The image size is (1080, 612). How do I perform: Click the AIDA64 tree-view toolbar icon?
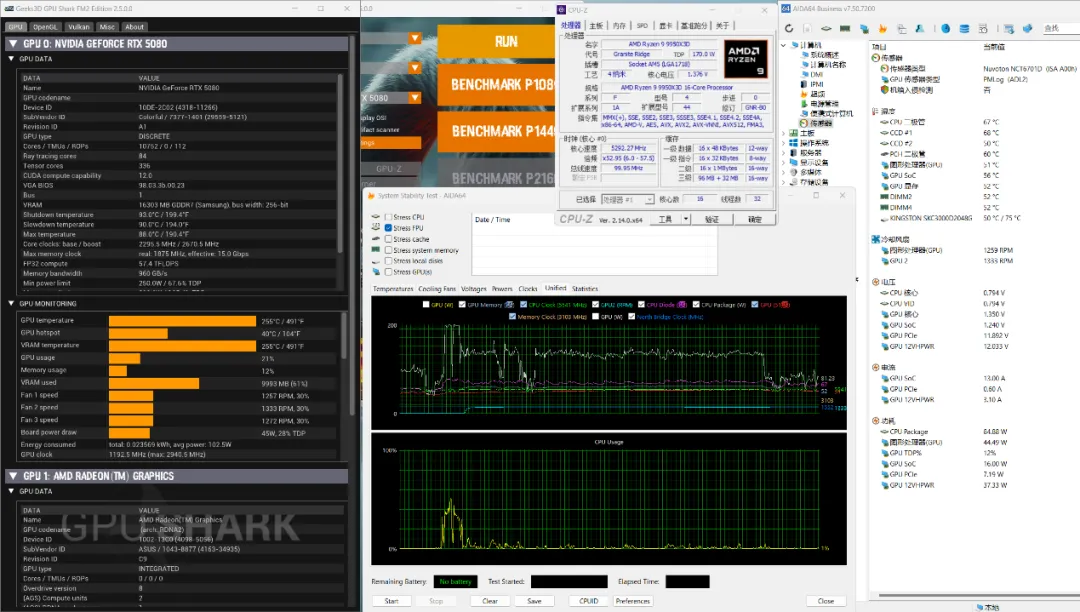tap(902, 28)
